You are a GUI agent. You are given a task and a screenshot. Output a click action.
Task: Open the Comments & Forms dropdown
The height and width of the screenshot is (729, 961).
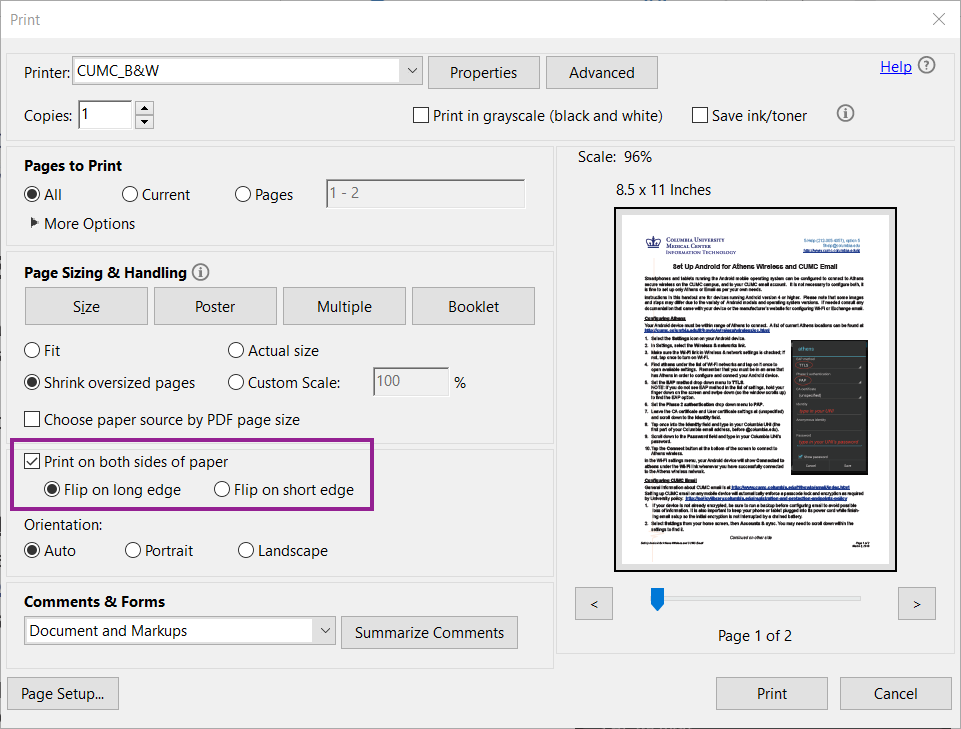point(324,632)
